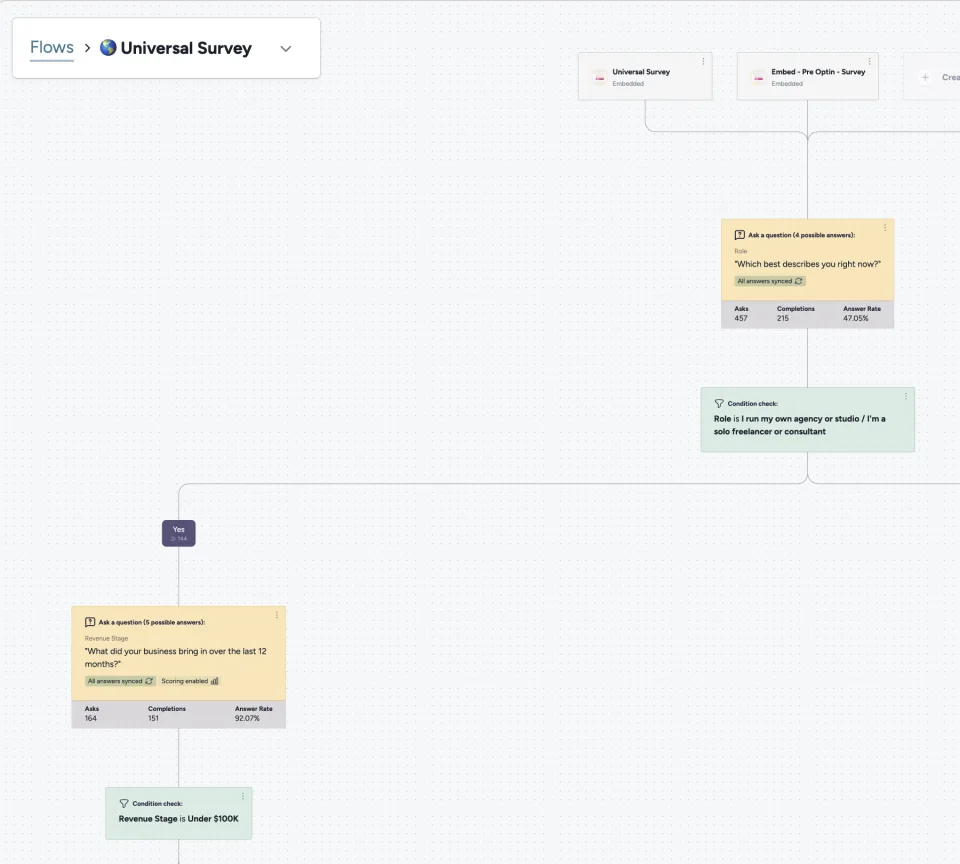960x864 pixels.
Task: Click the globe icon beside Universal Survey title
Action: click(108, 48)
